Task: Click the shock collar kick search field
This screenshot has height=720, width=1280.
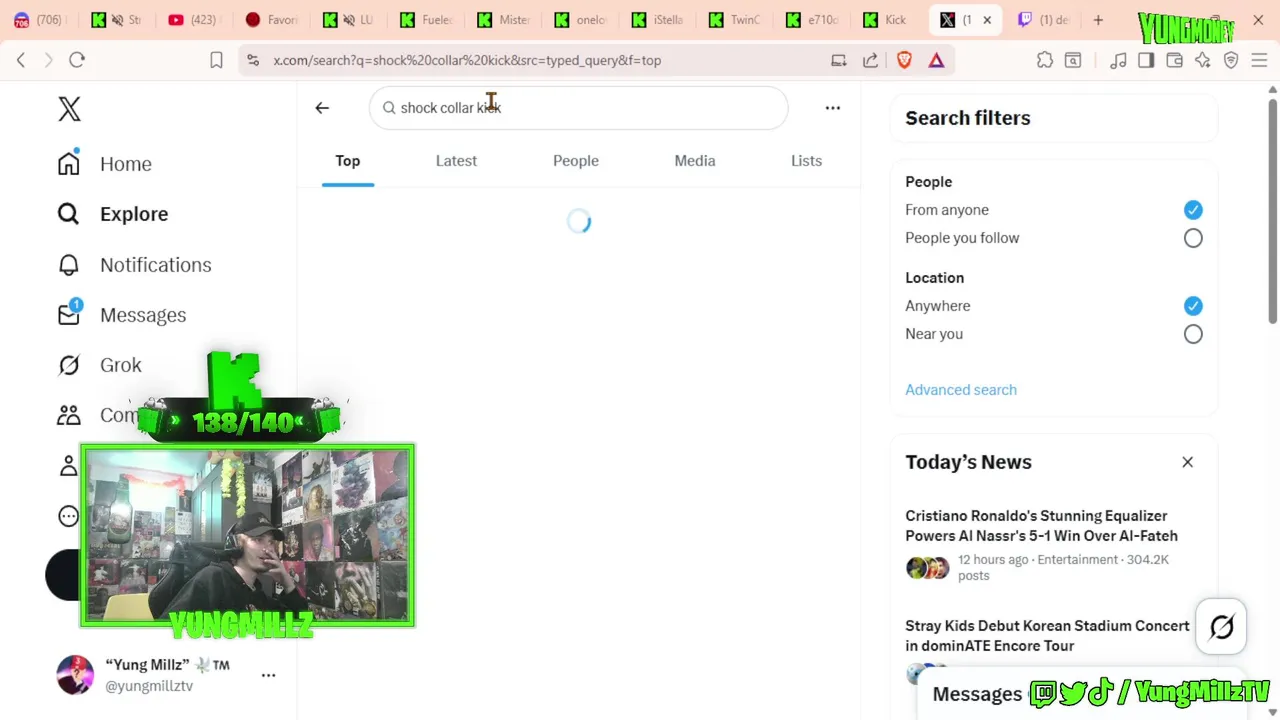Action: coord(578,108)
